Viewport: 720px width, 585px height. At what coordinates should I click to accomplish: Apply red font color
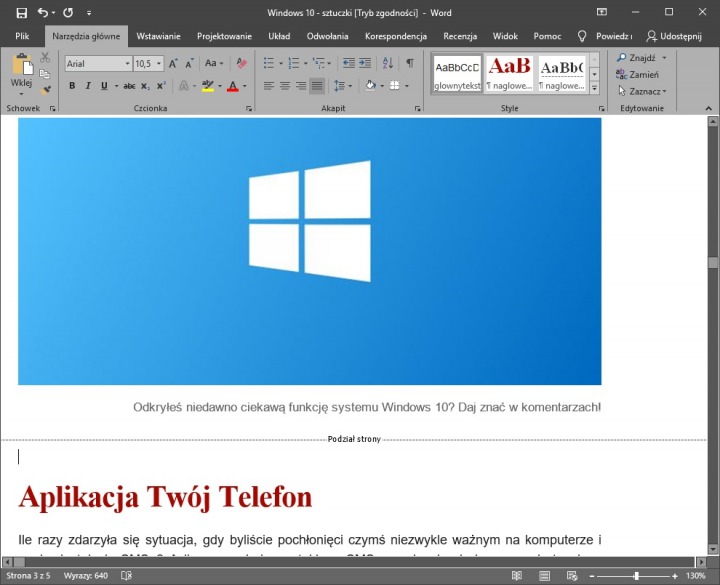pyautogui.click(x=233, y=86)
